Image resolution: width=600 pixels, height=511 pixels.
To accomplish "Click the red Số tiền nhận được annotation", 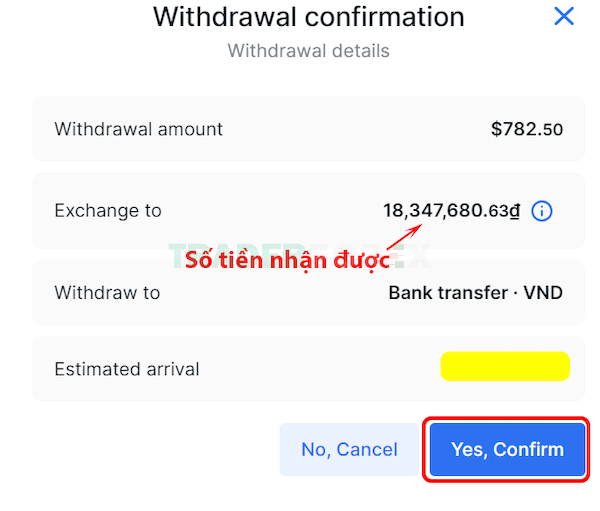I will (288, 261).
